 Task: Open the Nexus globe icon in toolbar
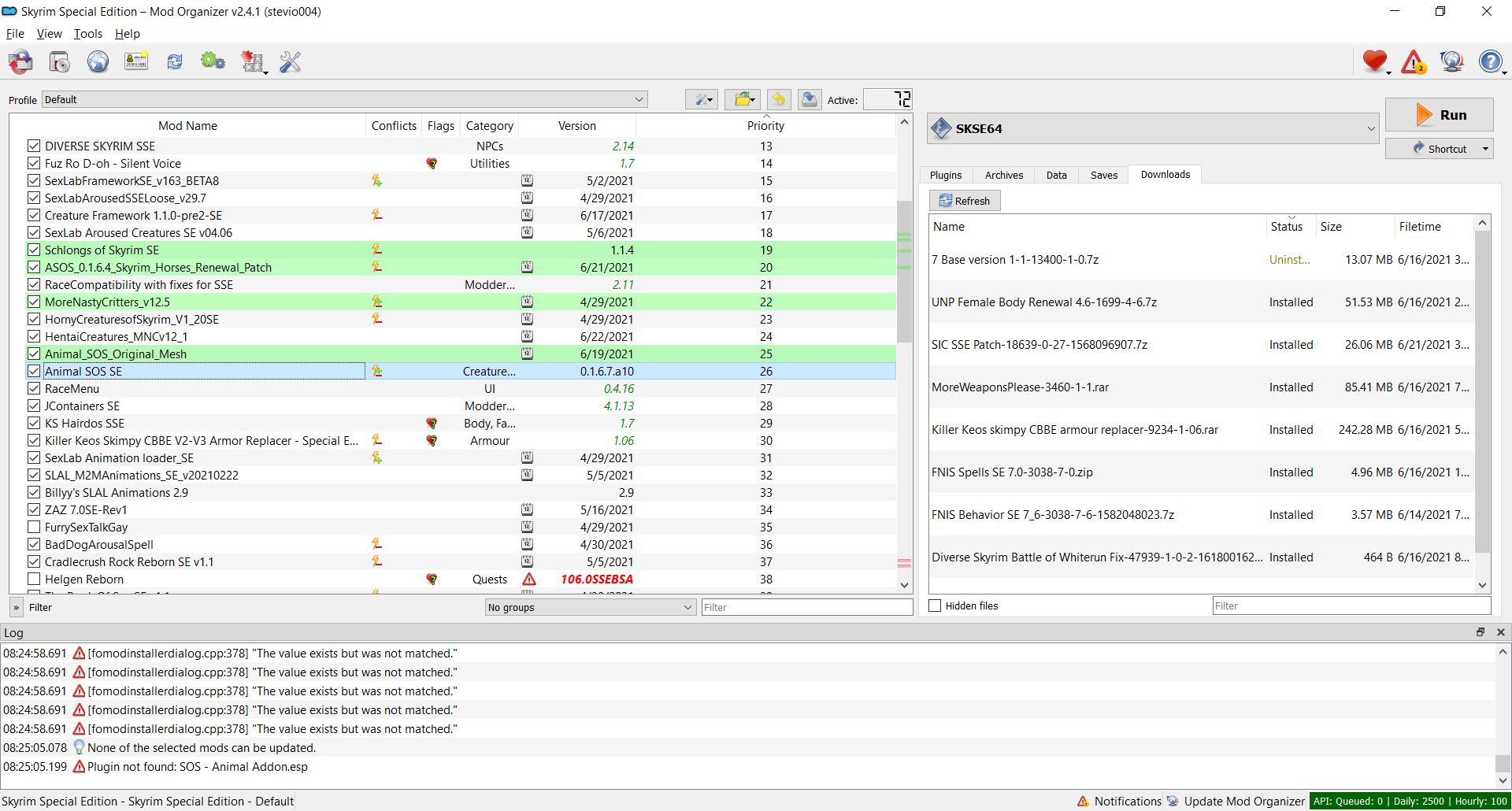98,61
